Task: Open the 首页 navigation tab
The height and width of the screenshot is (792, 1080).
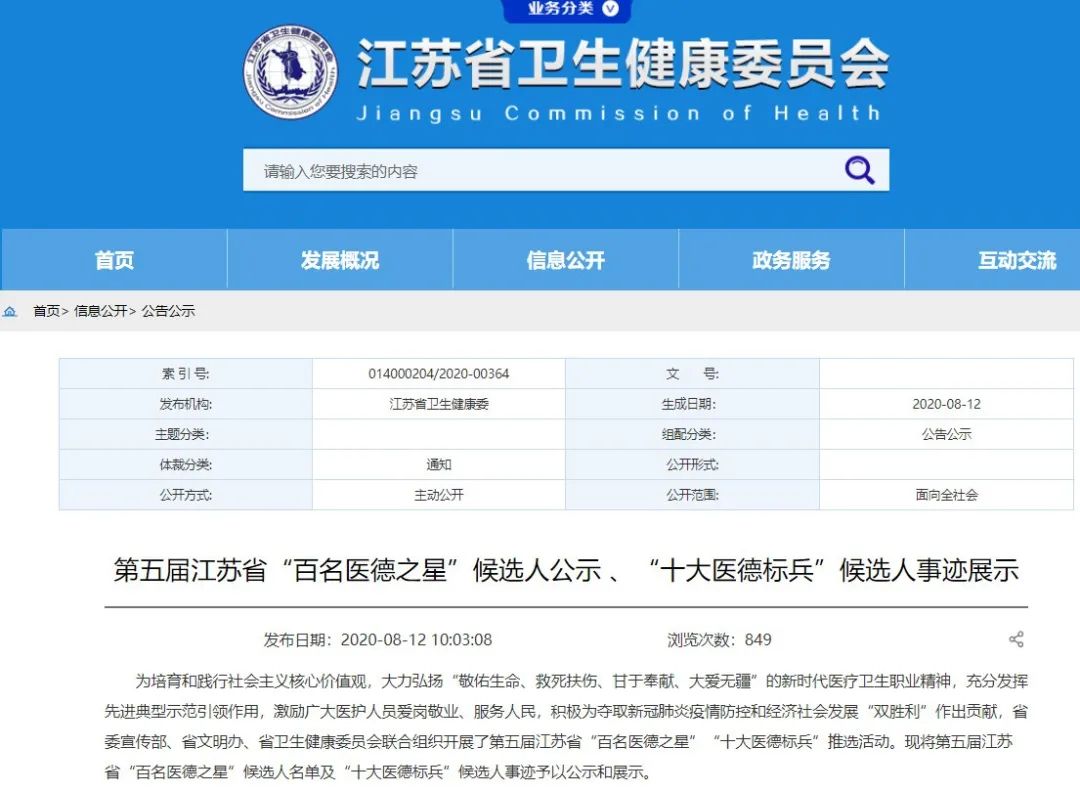Action: click(x=114, y=260)
